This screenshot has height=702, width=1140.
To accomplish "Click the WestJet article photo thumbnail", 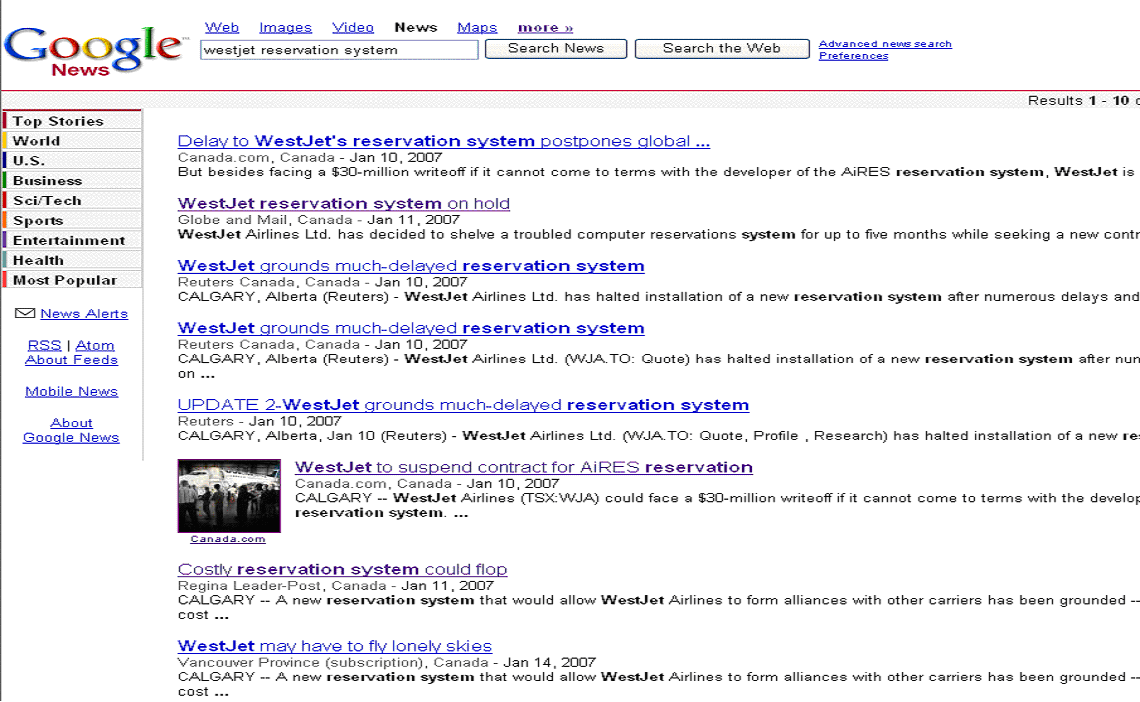I will point(229,496).
